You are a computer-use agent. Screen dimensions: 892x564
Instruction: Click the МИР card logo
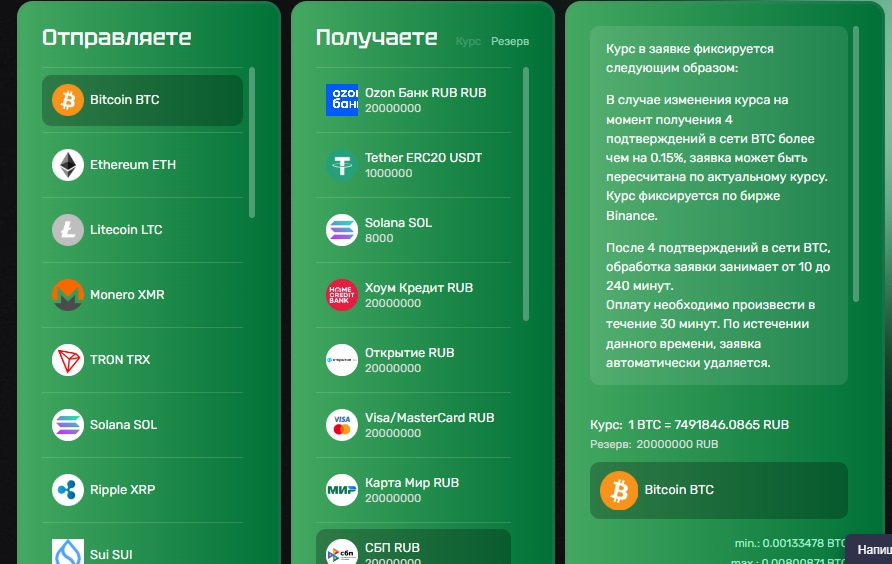point(342,489)
